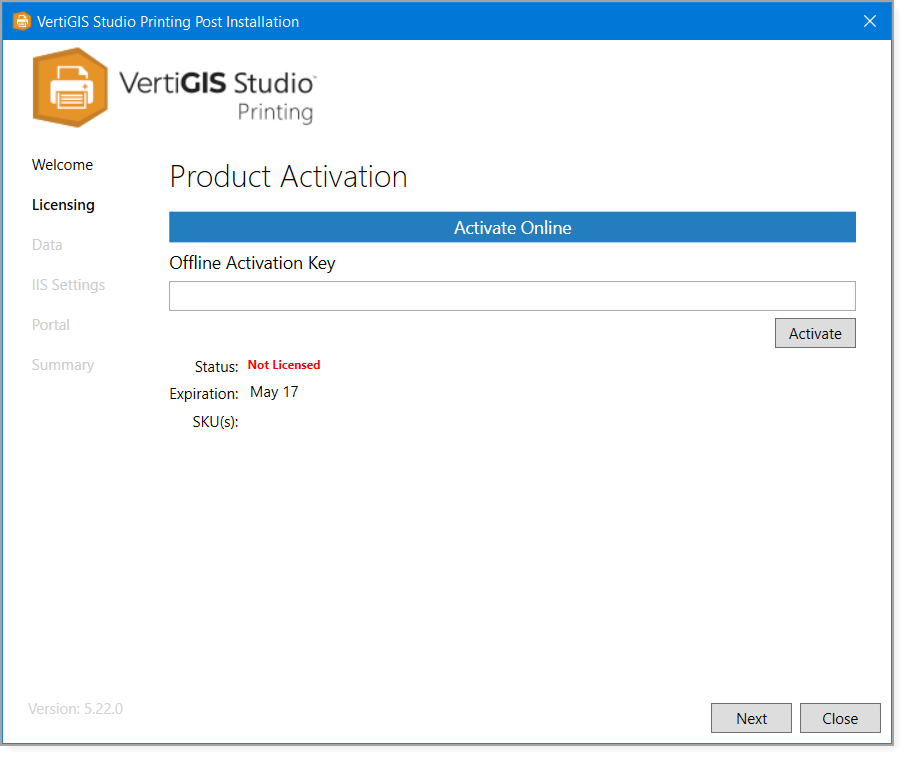Click the May 17 expiration value

pos(274,391)
